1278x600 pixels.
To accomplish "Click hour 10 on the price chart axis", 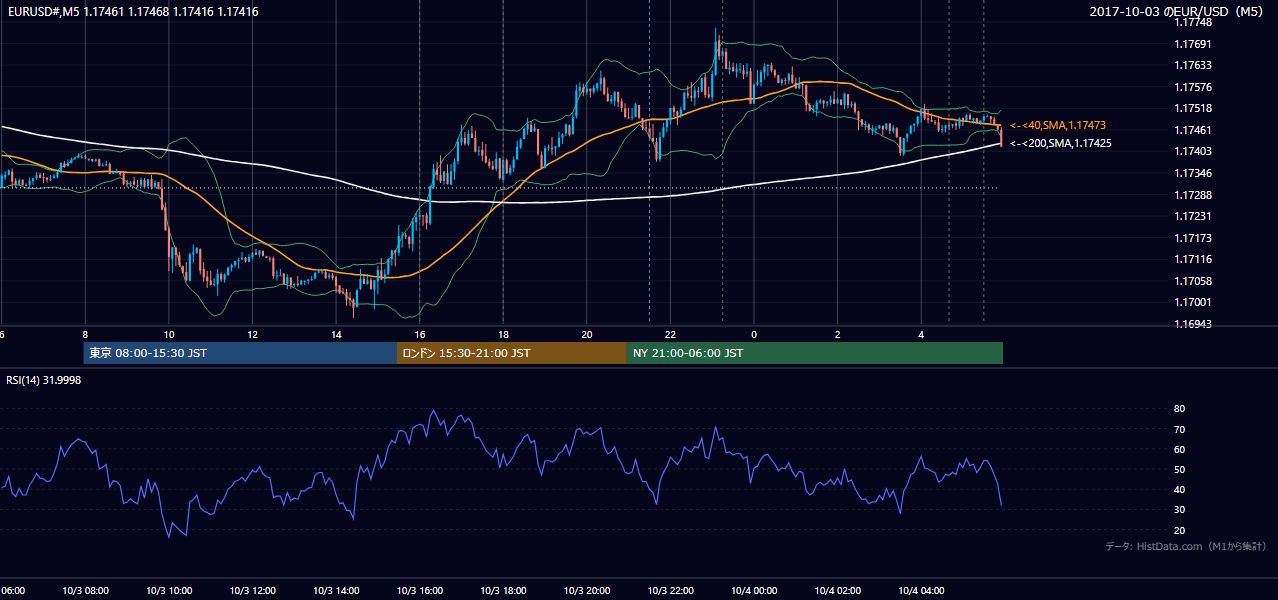I will [x=169, y=334].
